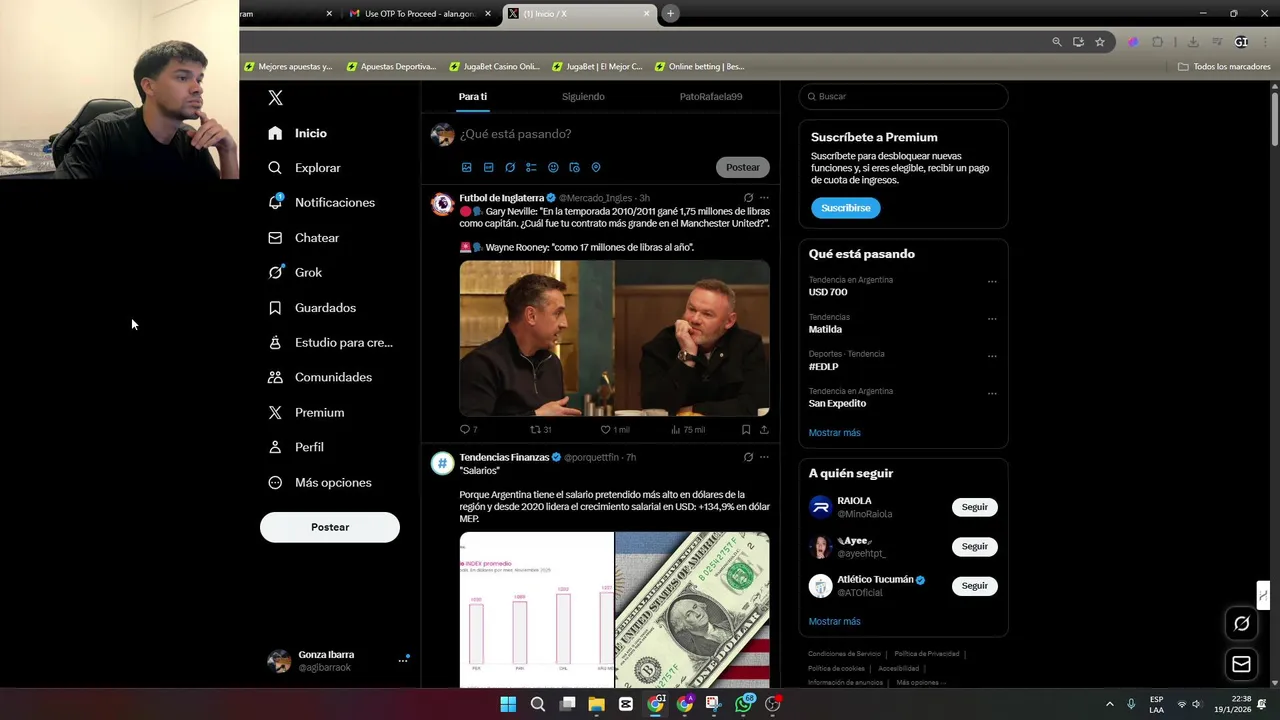This screenshot has width=1280, height=720.
Task: Schedule the post with calendar icon
Action: coord(574,167)
